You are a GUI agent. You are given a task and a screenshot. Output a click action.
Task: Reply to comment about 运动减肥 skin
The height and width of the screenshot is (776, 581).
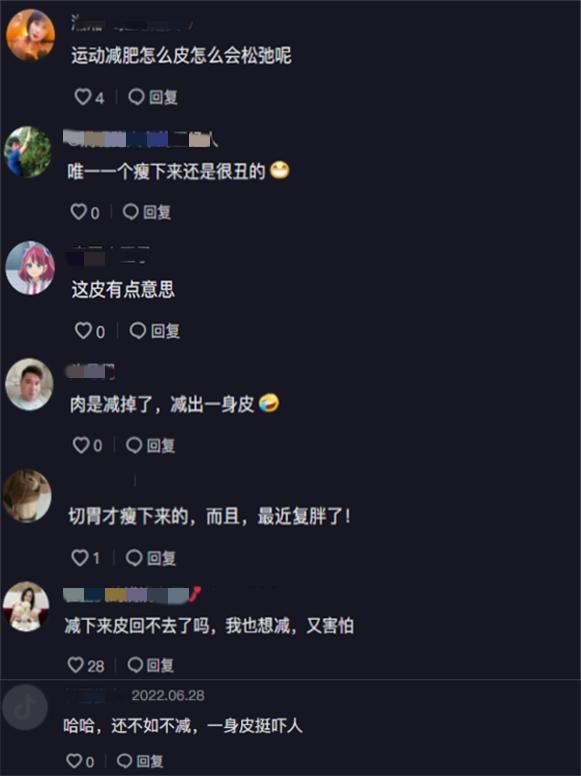tap(153, 97)
